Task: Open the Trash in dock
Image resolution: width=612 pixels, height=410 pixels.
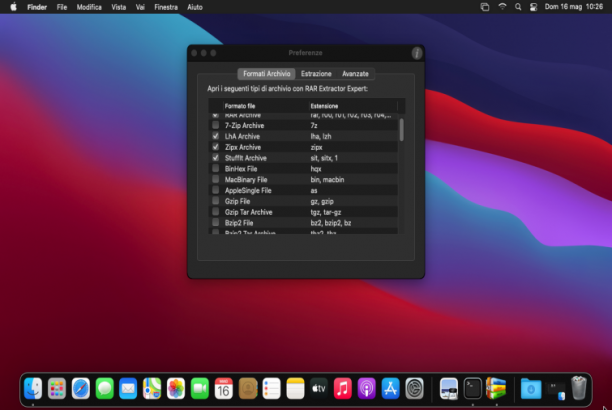Action: coord(579,388)
